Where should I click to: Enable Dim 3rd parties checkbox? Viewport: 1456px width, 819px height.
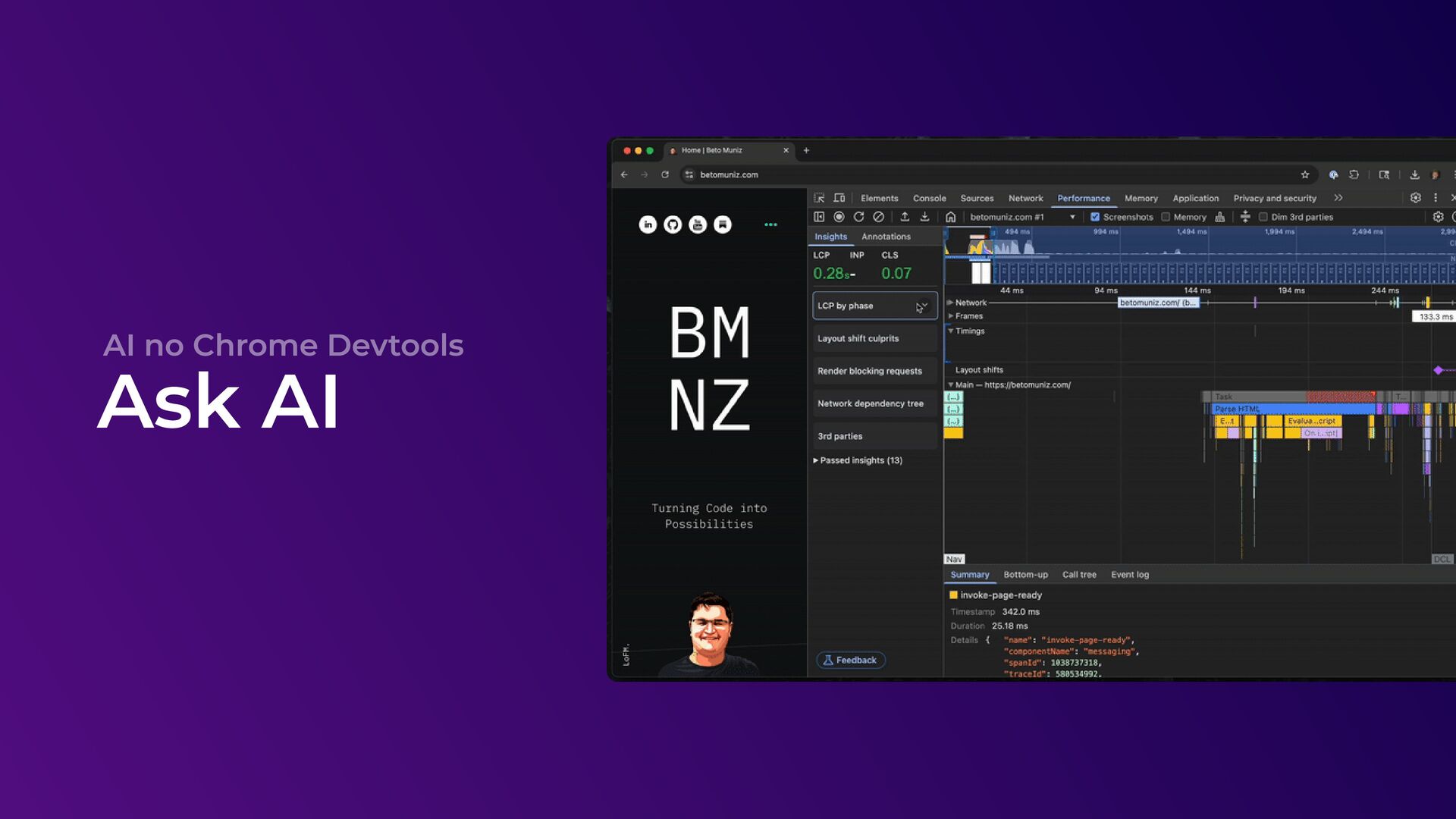tap(1263, 217)
